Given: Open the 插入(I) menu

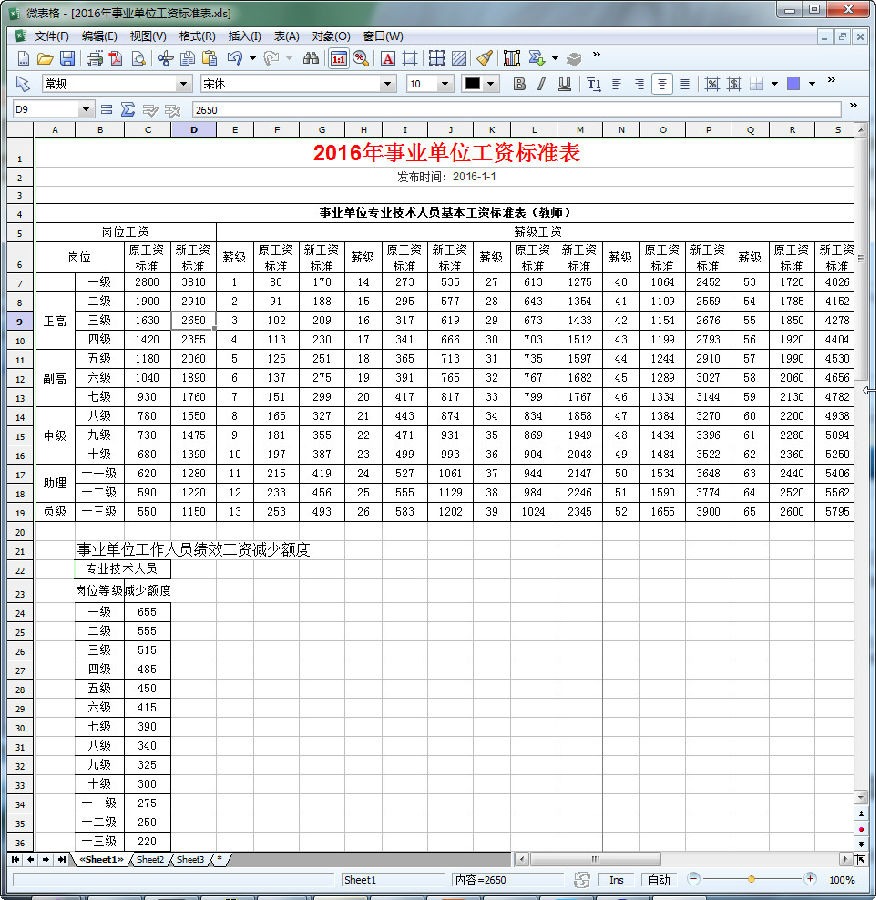Looking at the screenshot, I should point(245,36).
